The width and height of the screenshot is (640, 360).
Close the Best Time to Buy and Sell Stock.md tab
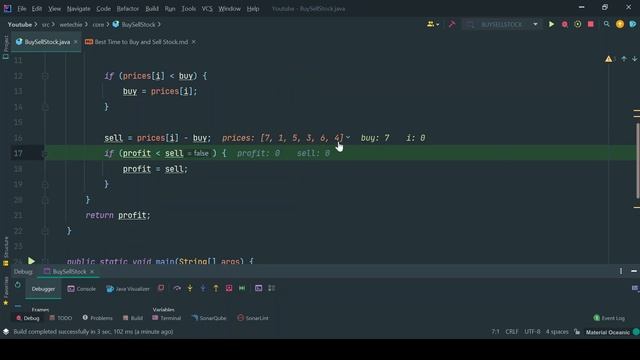click(x=193, y=42)
